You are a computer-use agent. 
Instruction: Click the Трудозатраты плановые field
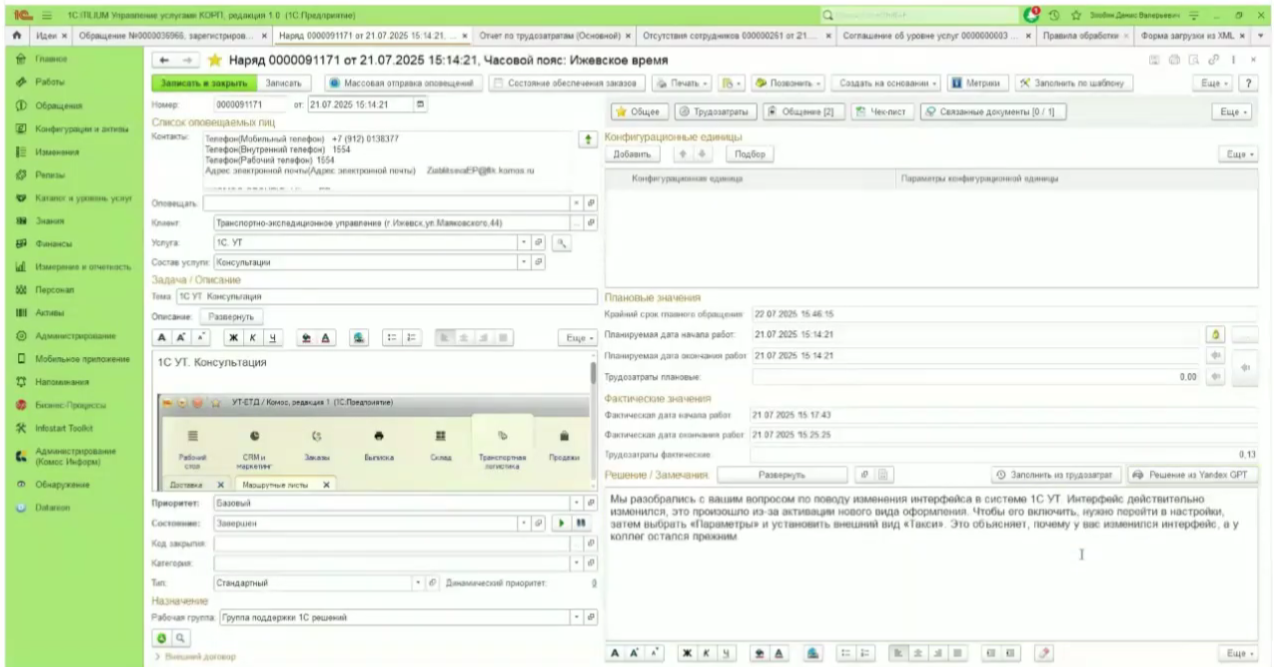point(976,376)
